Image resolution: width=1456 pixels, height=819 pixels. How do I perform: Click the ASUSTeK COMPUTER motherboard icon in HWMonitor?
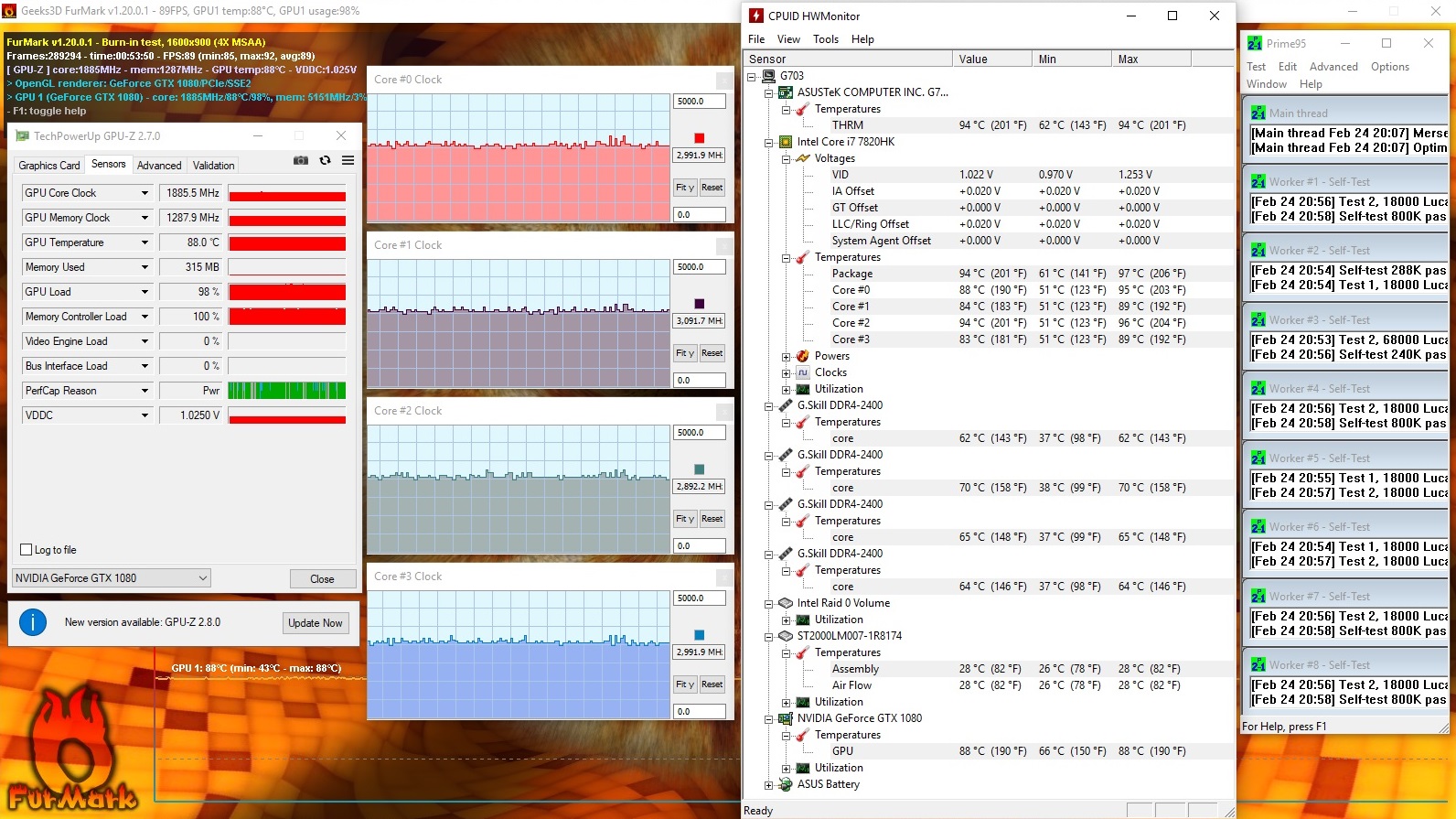(786, 92)
